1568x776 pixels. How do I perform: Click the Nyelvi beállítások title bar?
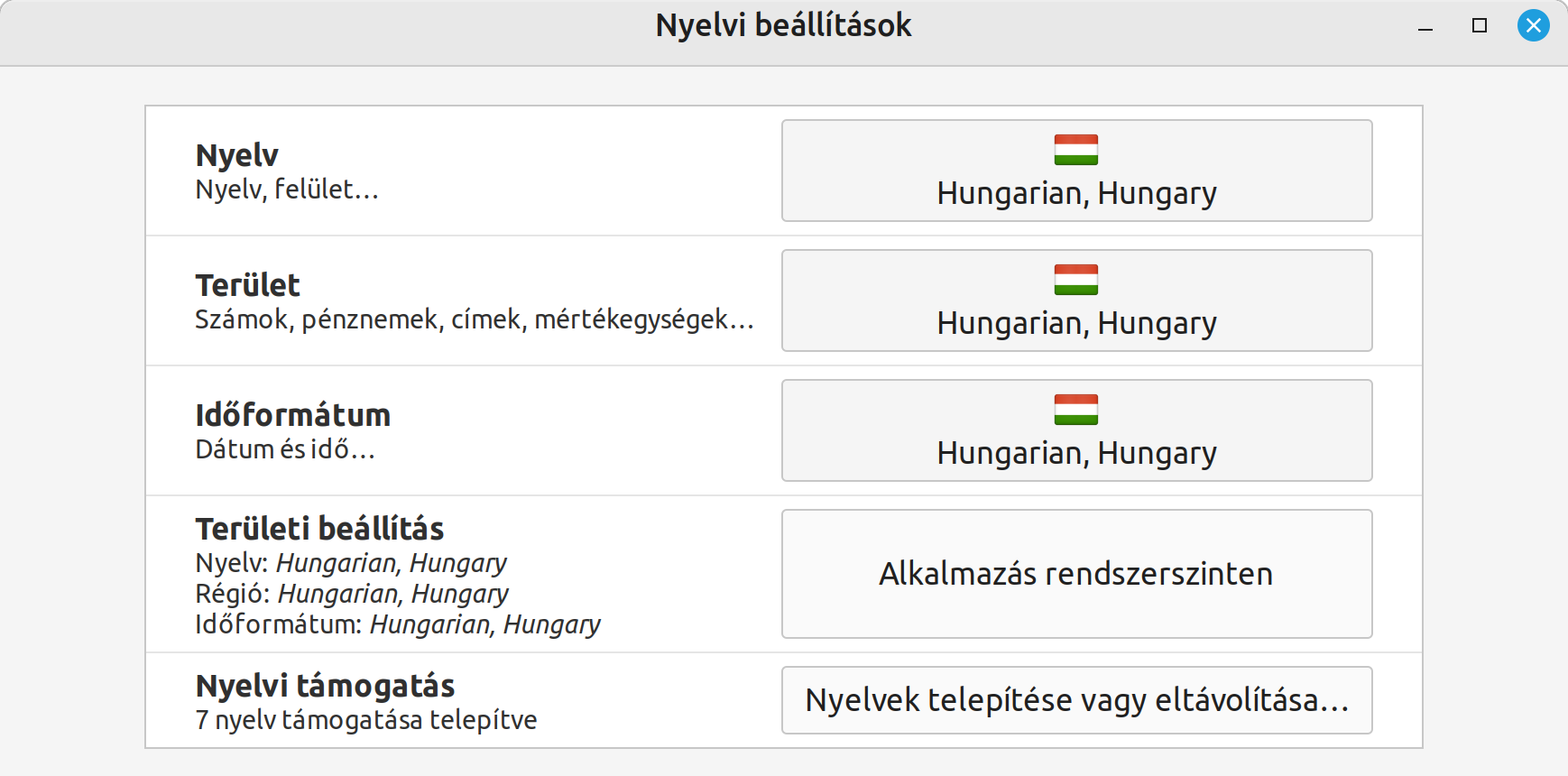[784, 25]
